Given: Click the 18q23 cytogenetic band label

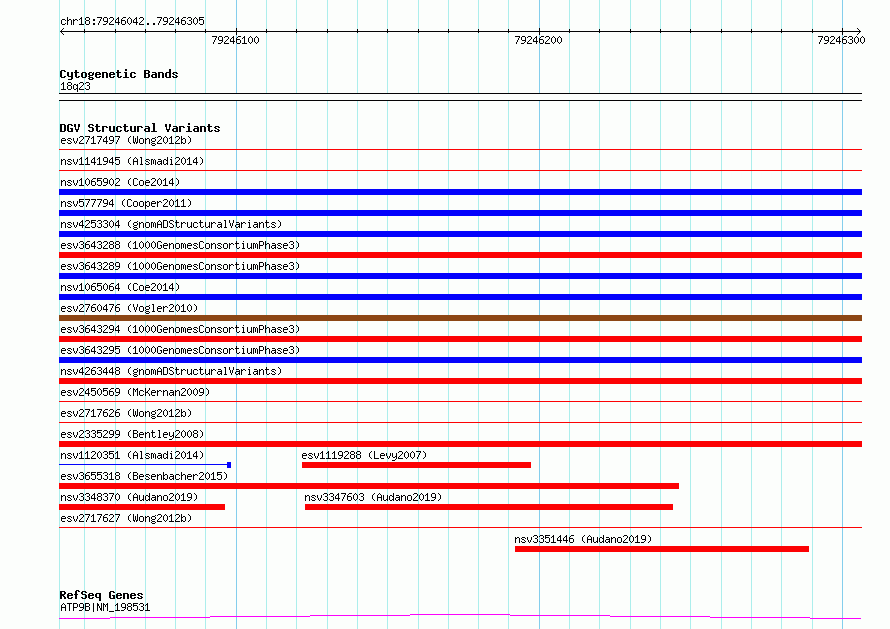Looking at the screenshot, I should (75, 86).
